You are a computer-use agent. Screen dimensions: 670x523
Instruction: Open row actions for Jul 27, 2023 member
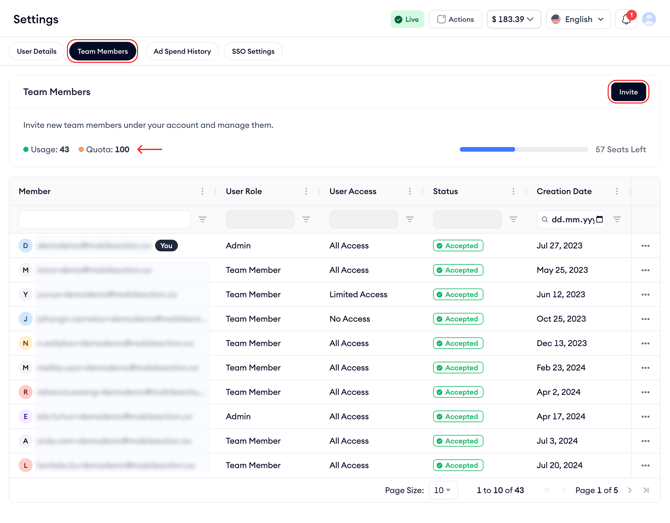[x=645, y=246]
